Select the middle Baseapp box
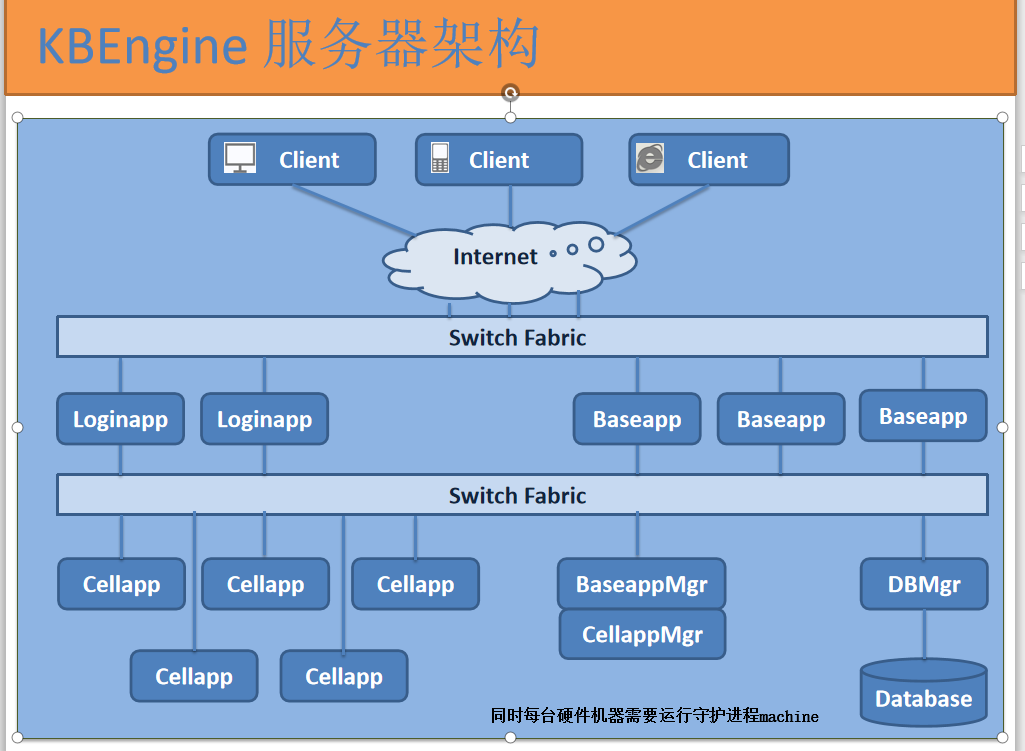Image resolution: width=1025 pixels, height=751 pixels. [x=780, y=419]
